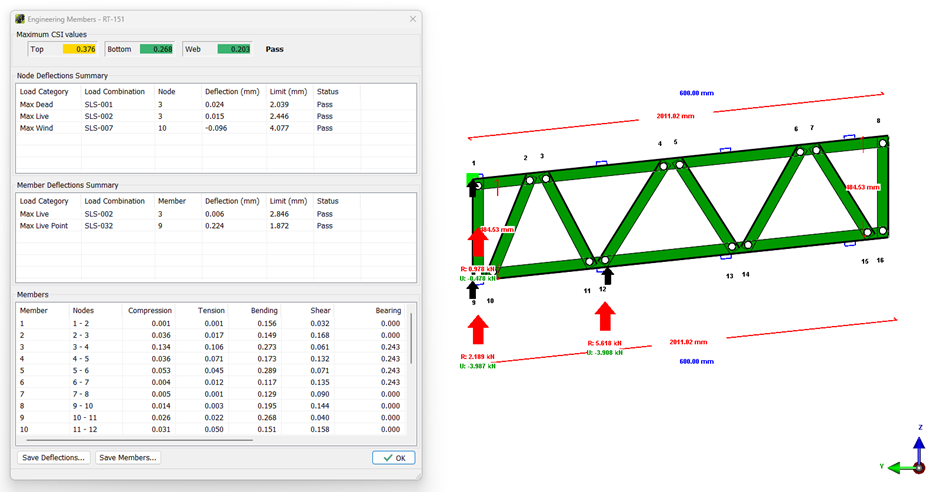Close the Engineering Members dialog
Viewport: 940px width, 492px height.
click(x=413, y=18)
